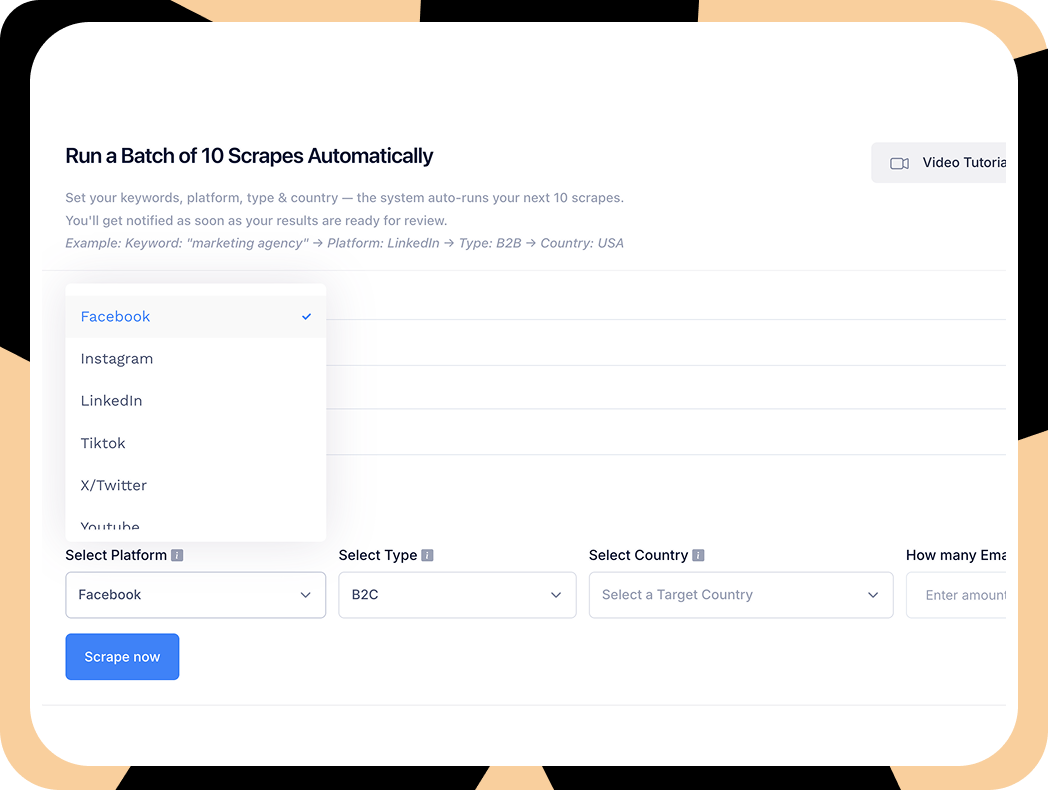Click chevron arrow in B2C type dropdown
This screenshot has height=790, width=1048.
click(x=556, y=595)
